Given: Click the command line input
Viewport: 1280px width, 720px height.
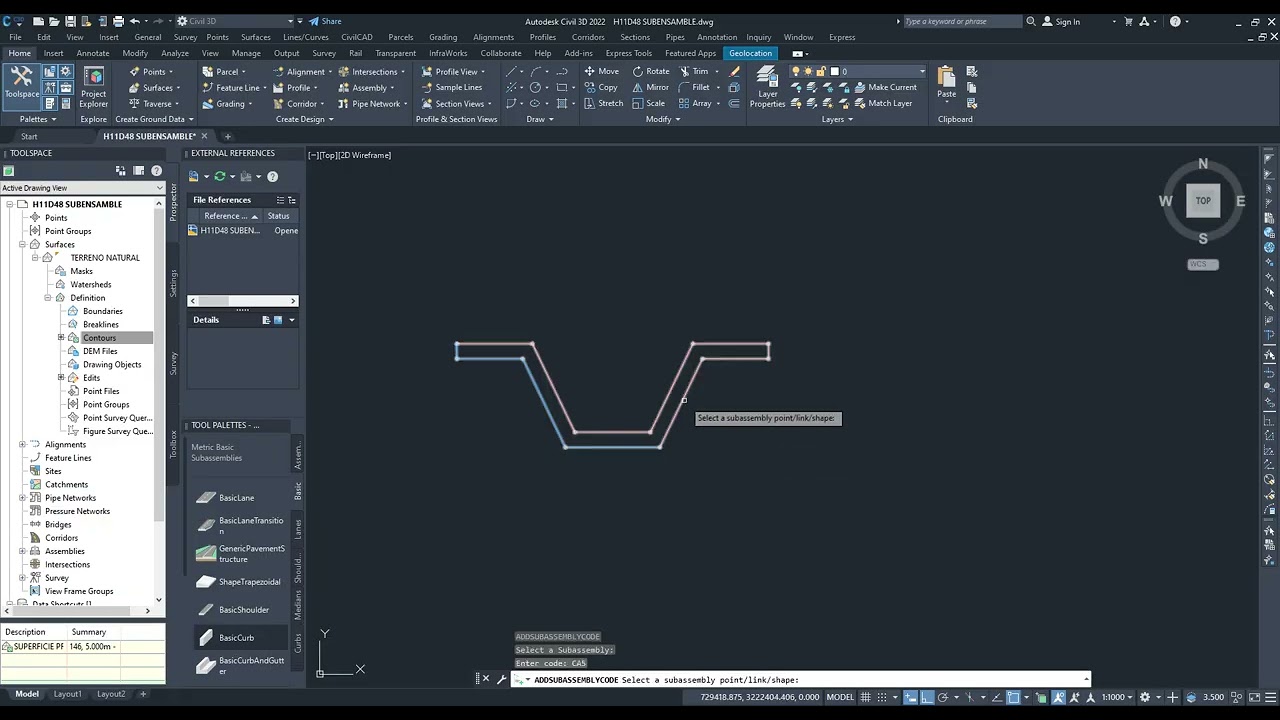Looking at the screenshot, I should click(800, 680).
